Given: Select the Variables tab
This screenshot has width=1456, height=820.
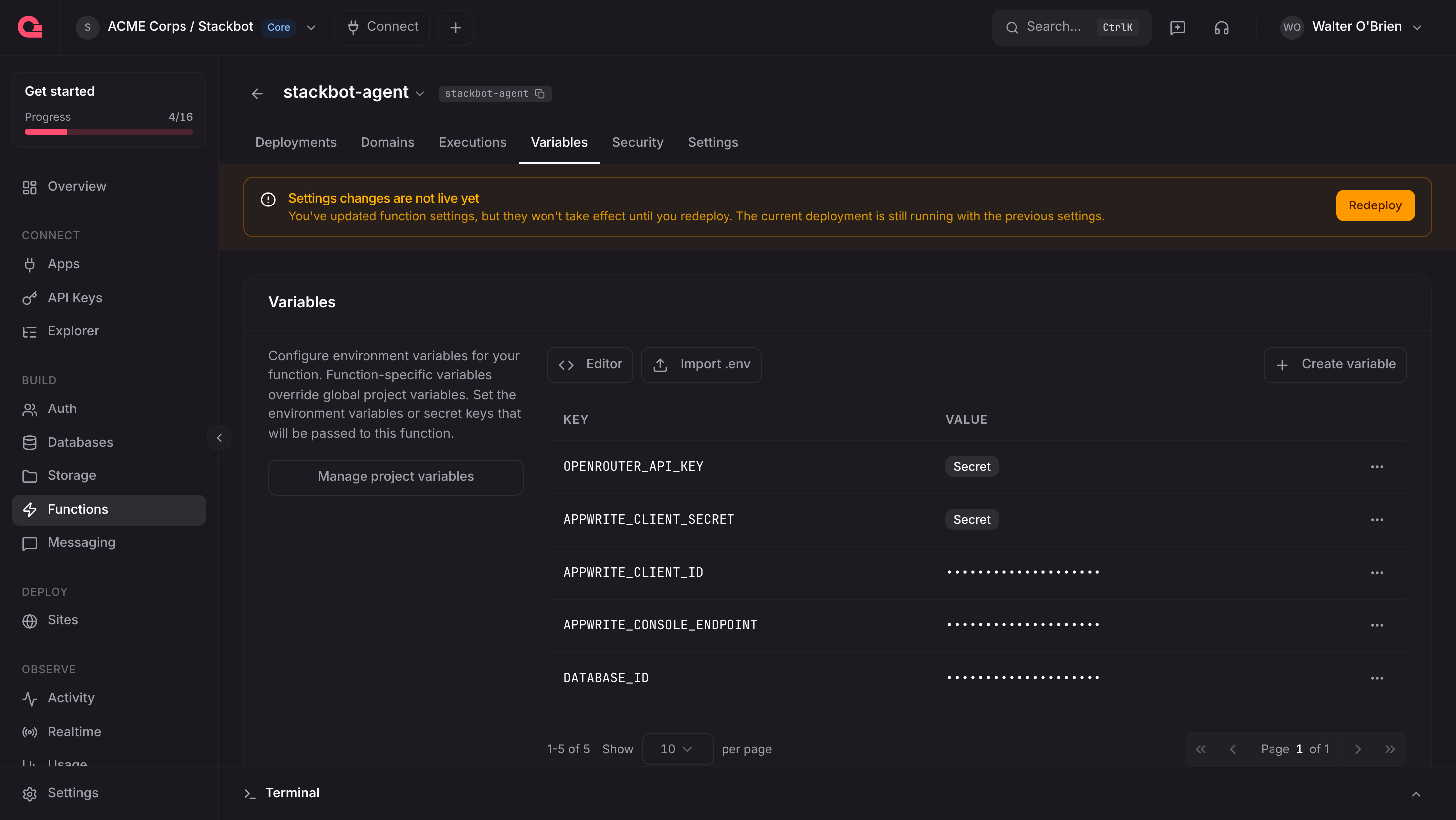Looking at the screenshot, I should (559, 143).
